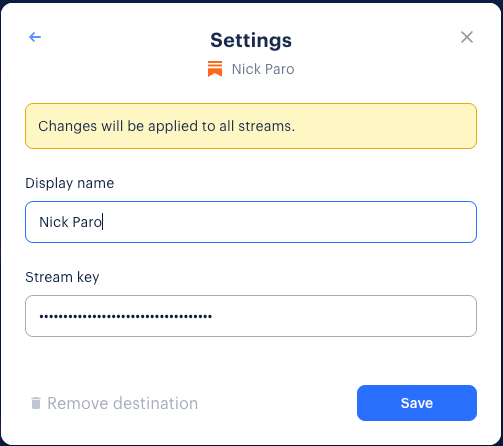Click the word Save on the blue button
Screen dimensions: 503x446
[417, 403]
